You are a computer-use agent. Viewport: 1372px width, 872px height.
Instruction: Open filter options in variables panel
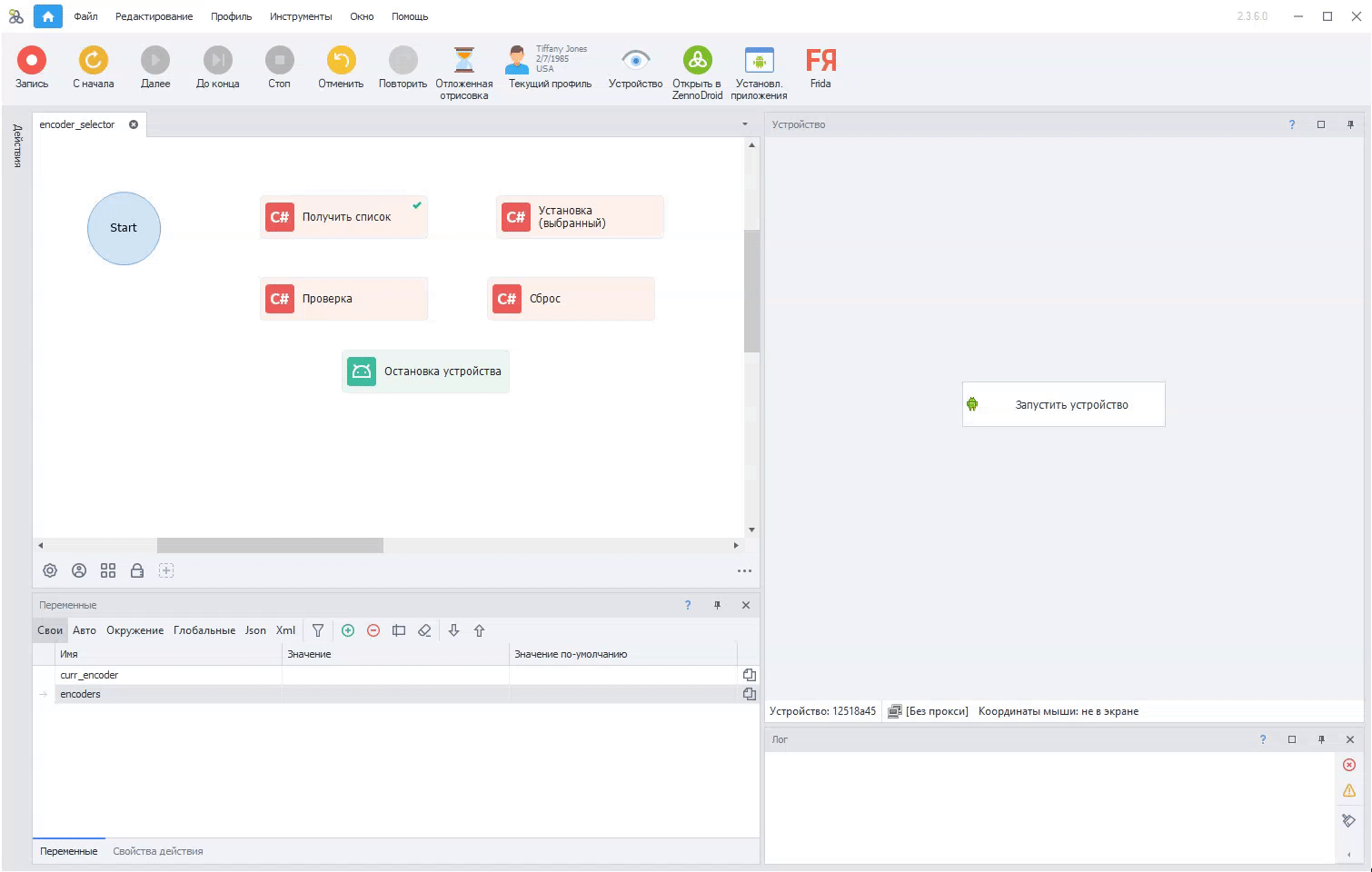click(318, 629)
